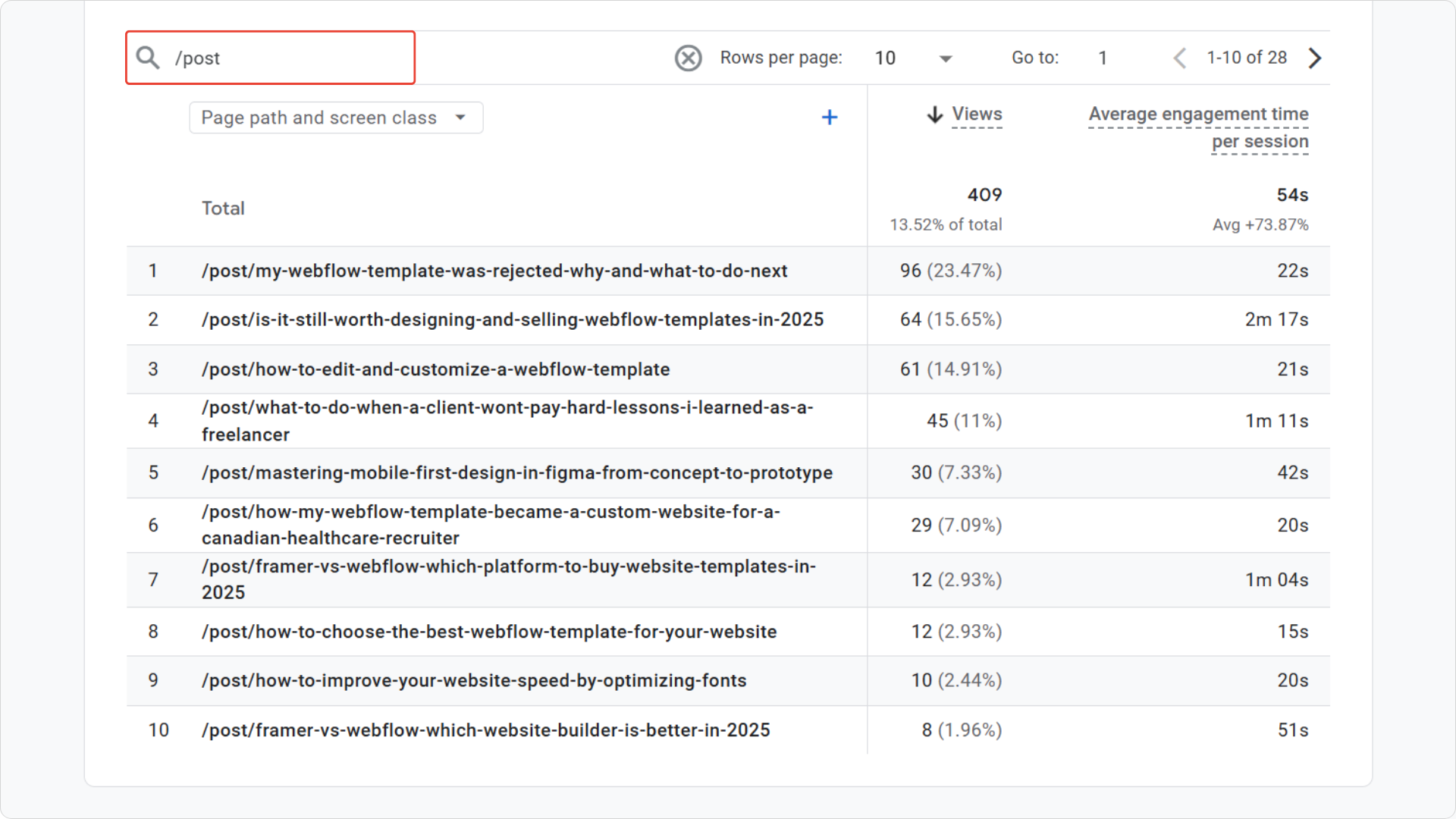Select mastering-mobile-first-design-in-figma path

tap(517, 472)
